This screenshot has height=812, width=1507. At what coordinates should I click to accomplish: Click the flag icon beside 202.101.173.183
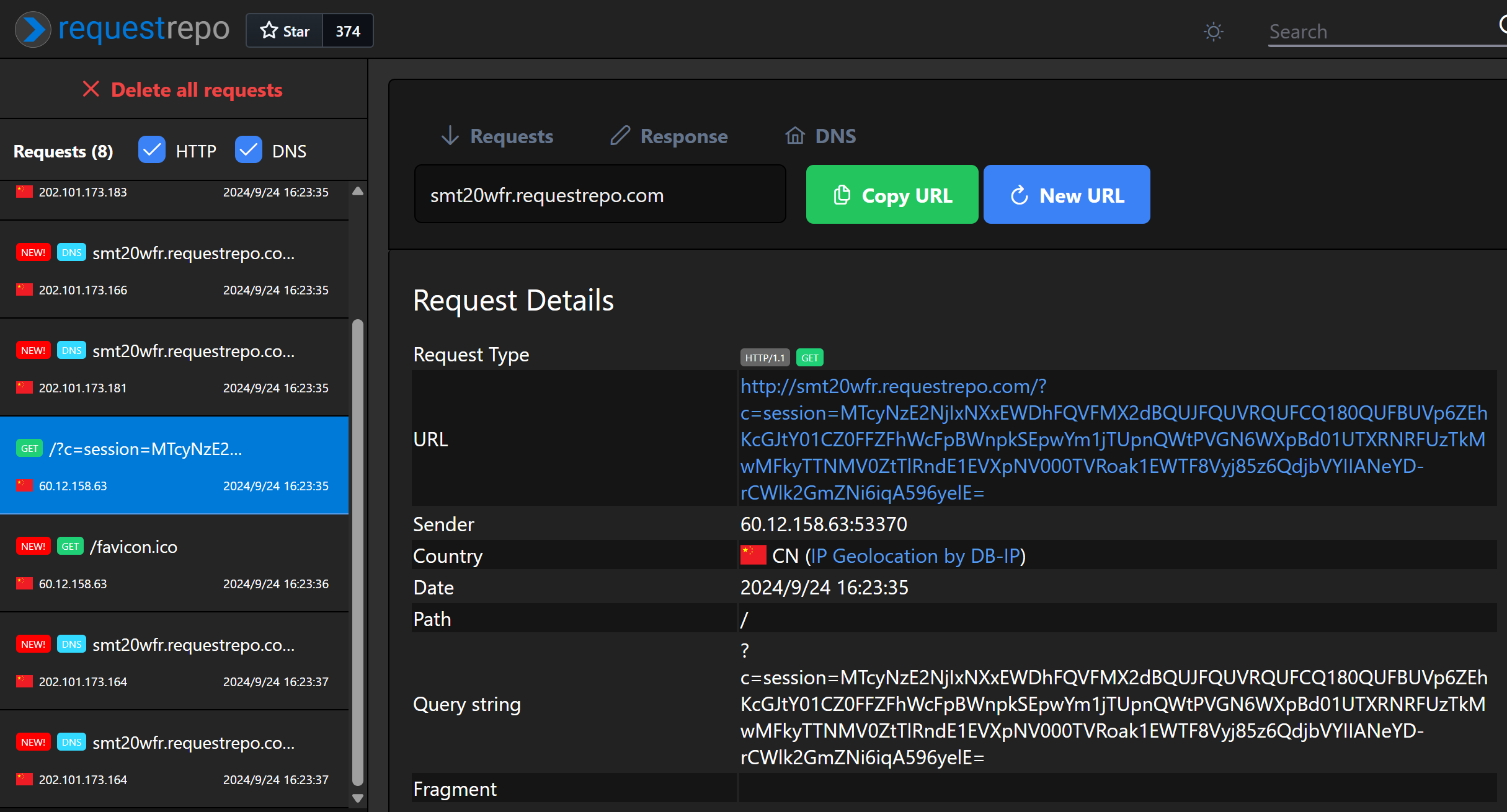click(x=24, y=192)
